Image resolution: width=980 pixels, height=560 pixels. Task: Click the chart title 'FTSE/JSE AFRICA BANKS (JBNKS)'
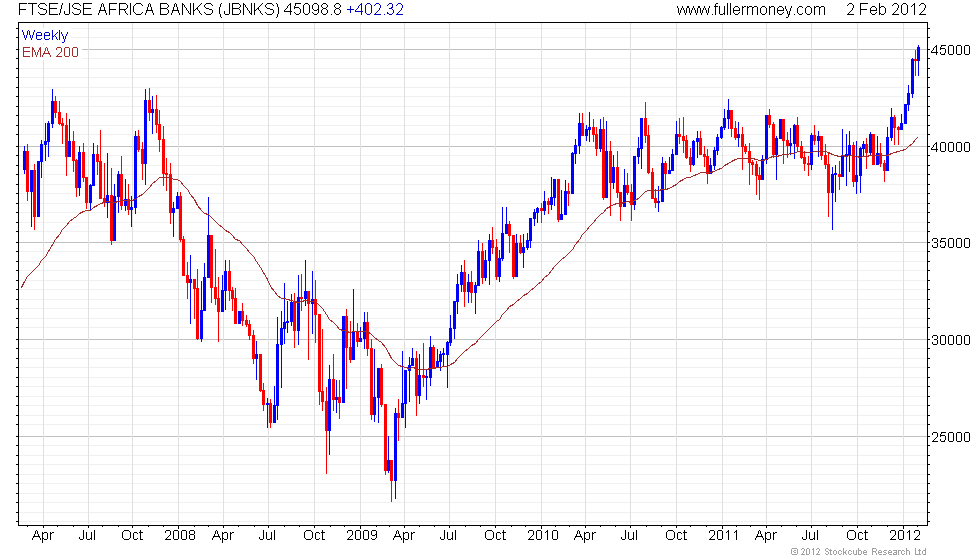[149, 9]
